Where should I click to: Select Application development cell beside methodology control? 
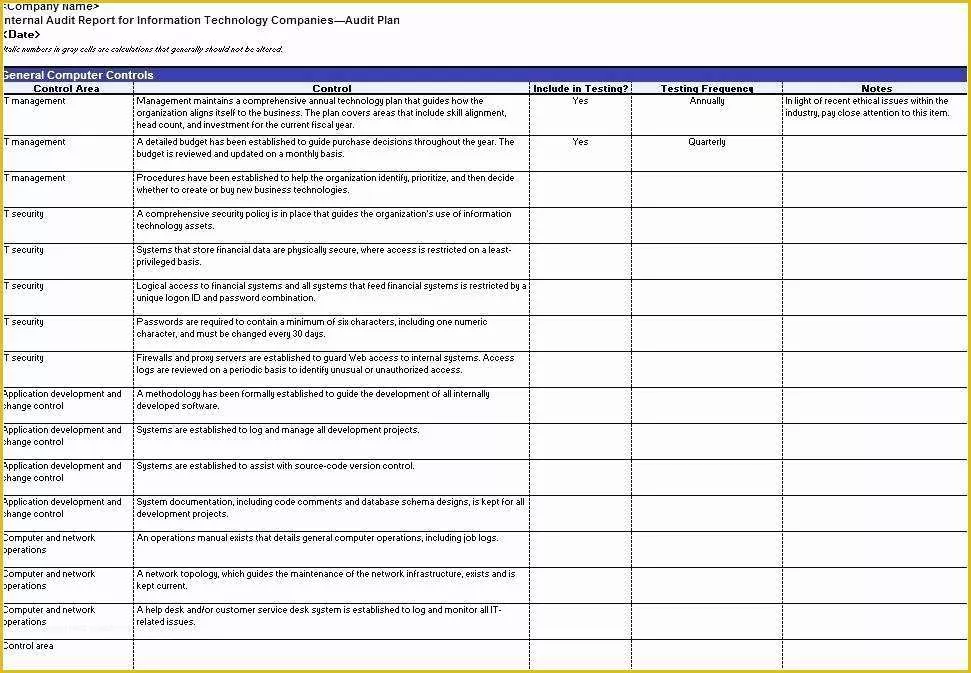pyautogui.click(x=68, y=406)
